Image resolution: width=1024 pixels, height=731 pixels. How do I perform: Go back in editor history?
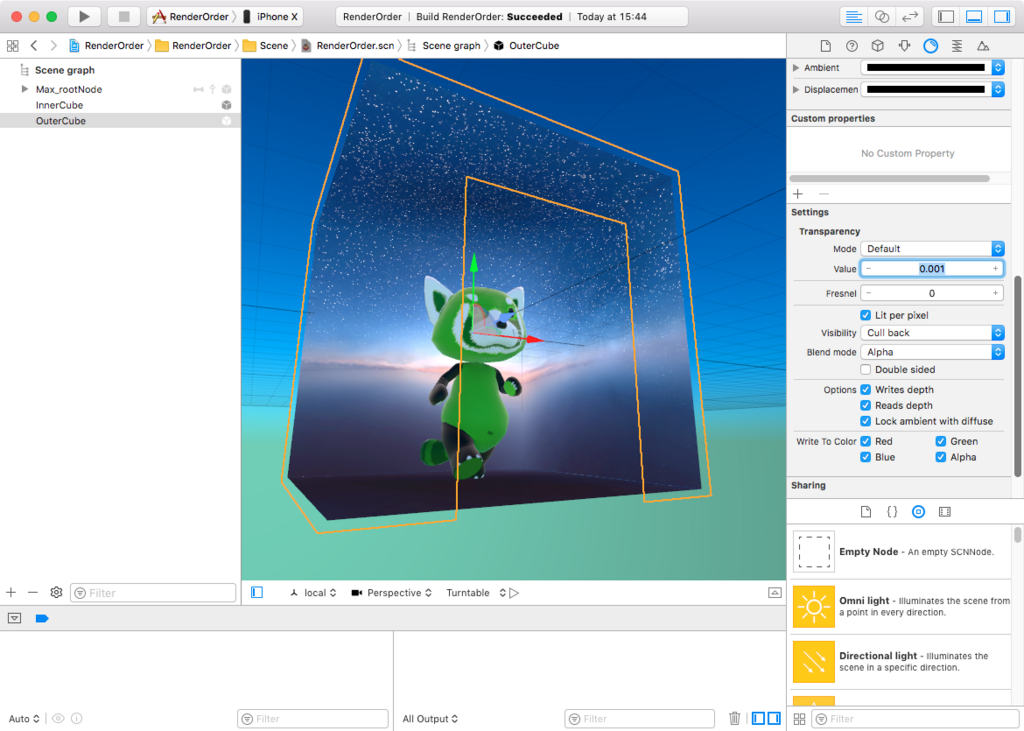tap(34, 46)
